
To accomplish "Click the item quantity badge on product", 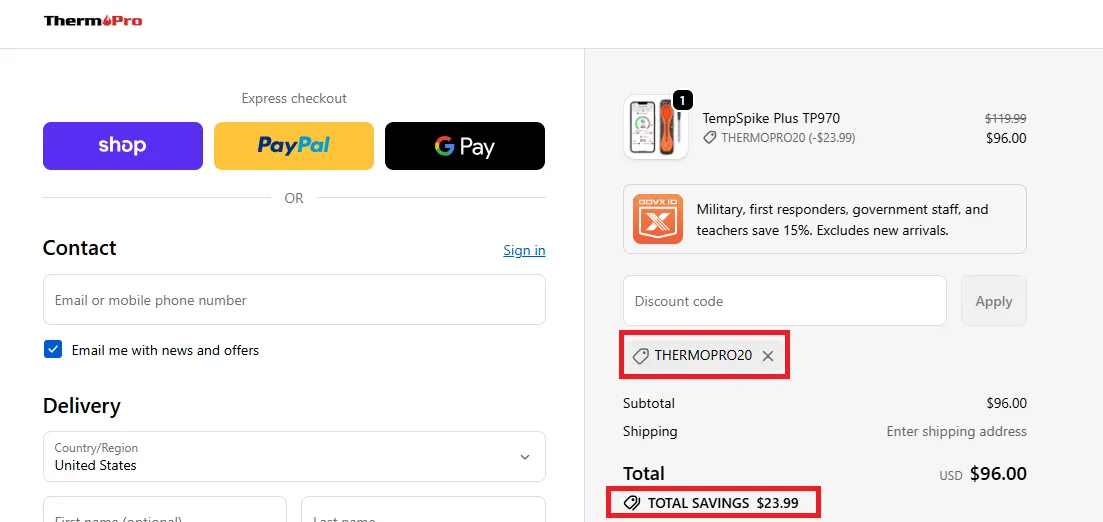I will pyautogui.click(x=682, y=100).
